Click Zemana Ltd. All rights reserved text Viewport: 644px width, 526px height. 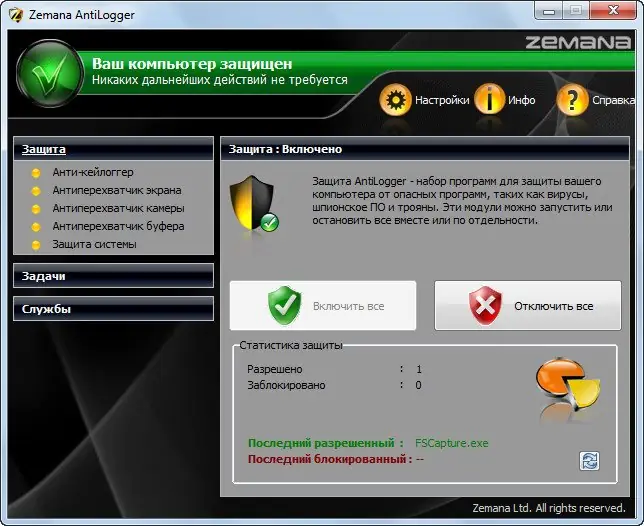[x=549, y=508]
